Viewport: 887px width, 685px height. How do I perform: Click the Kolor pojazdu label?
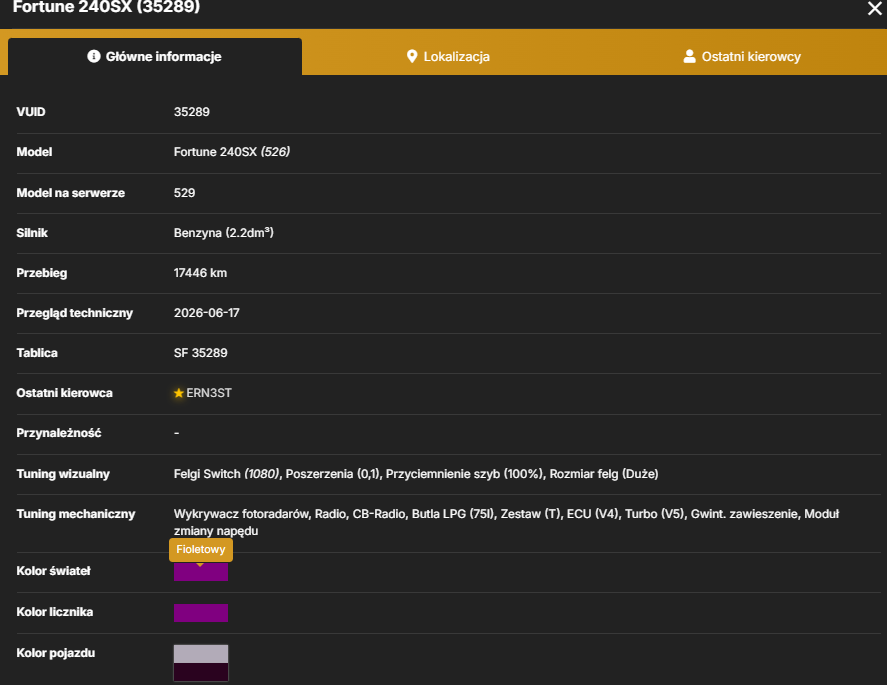pos(55,653)
